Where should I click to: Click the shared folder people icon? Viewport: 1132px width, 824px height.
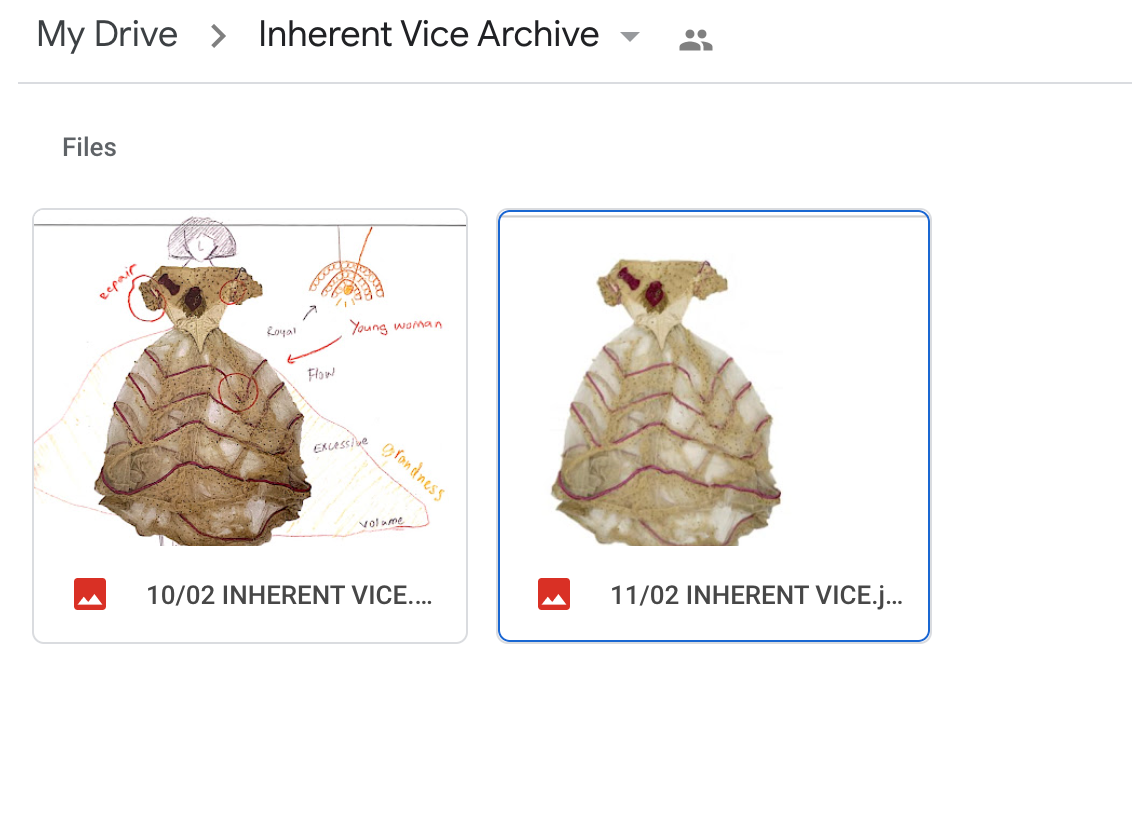(696, 40)
